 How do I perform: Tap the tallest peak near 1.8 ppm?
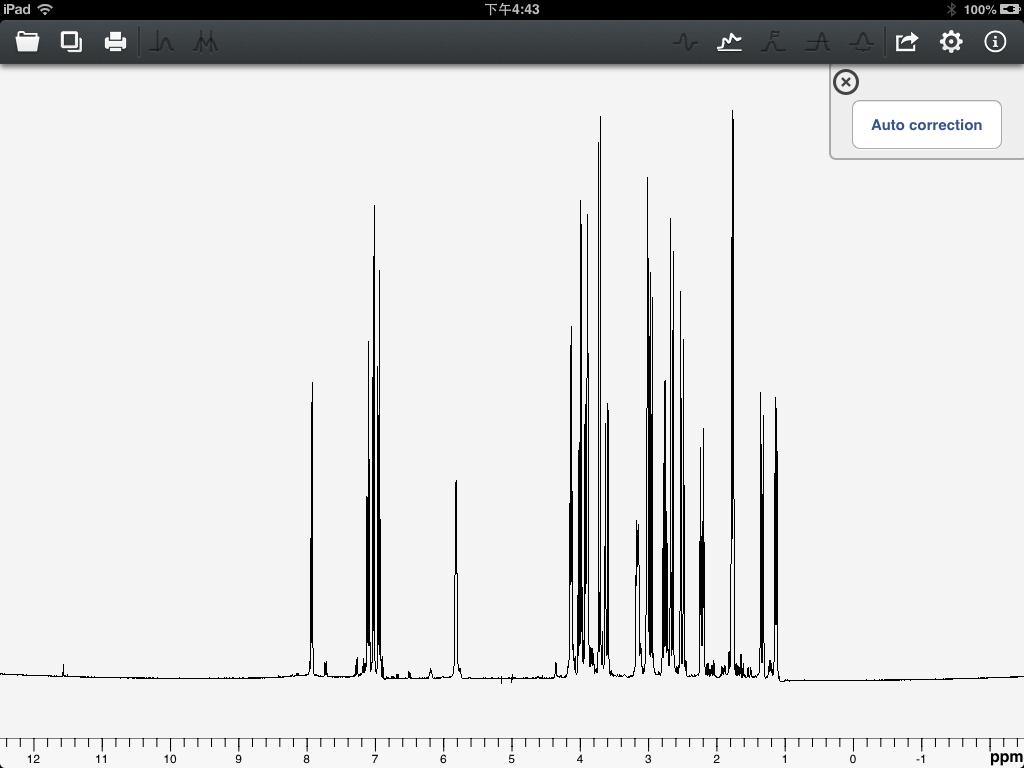733,392
